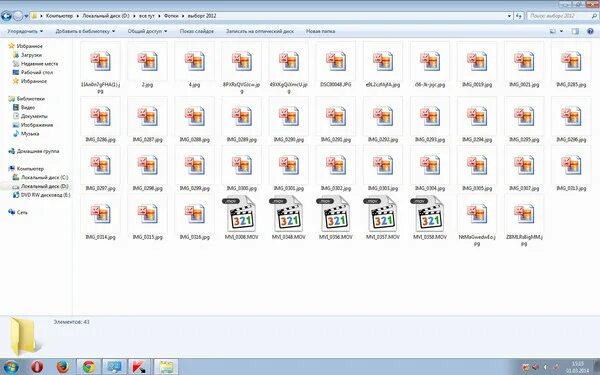The width and height of the screenshot is (600, 375).
Task: Open the Общий доступ dropdown
Action: click(147, 31)
